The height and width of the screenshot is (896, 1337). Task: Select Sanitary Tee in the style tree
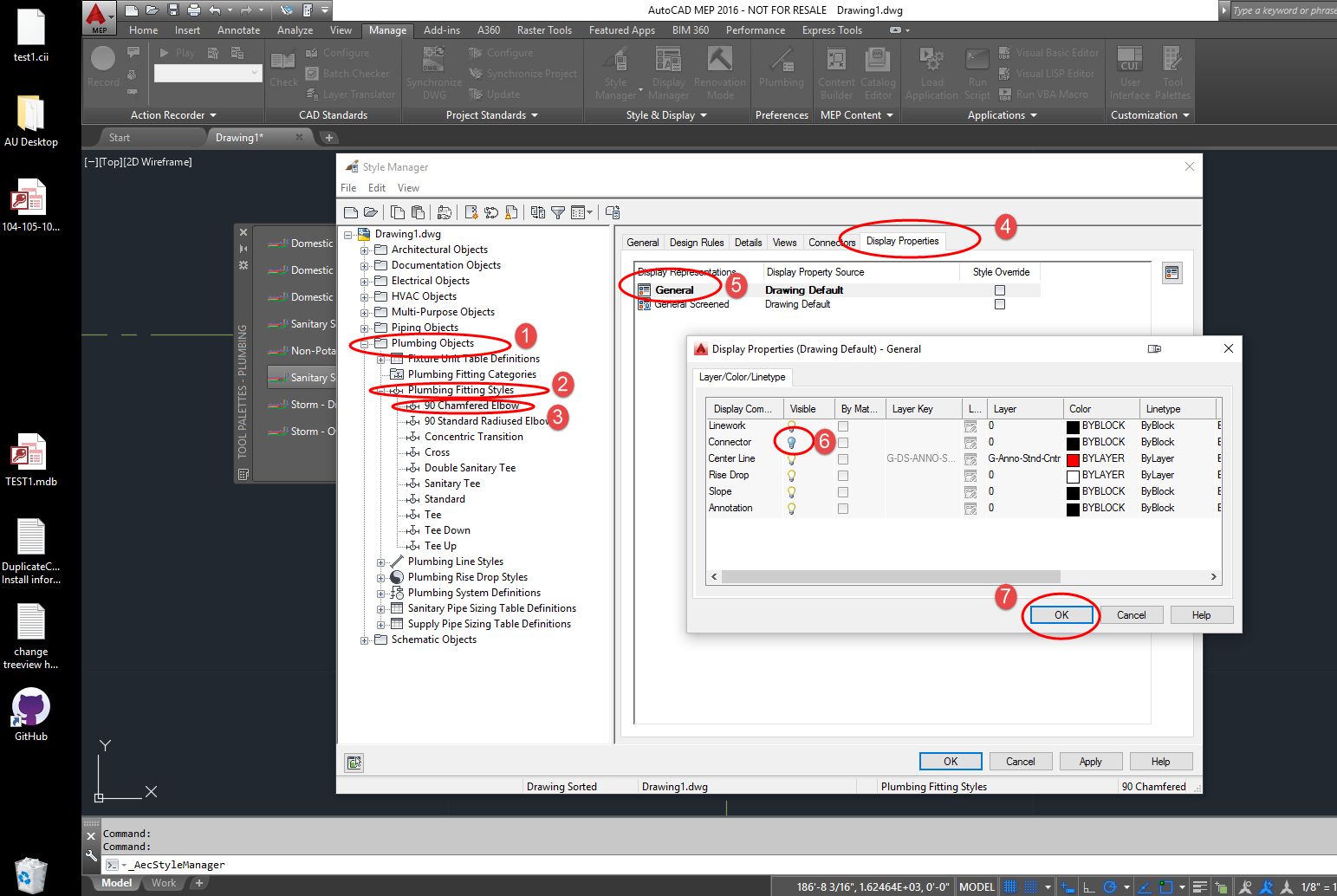tap(452, 484)
